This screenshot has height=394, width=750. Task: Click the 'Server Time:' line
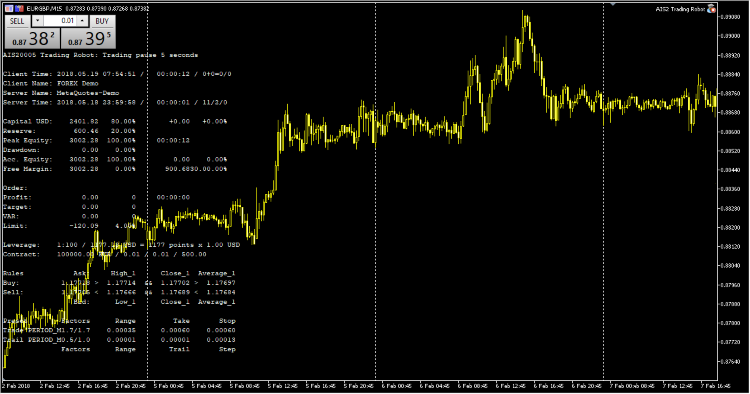[115, 102]
